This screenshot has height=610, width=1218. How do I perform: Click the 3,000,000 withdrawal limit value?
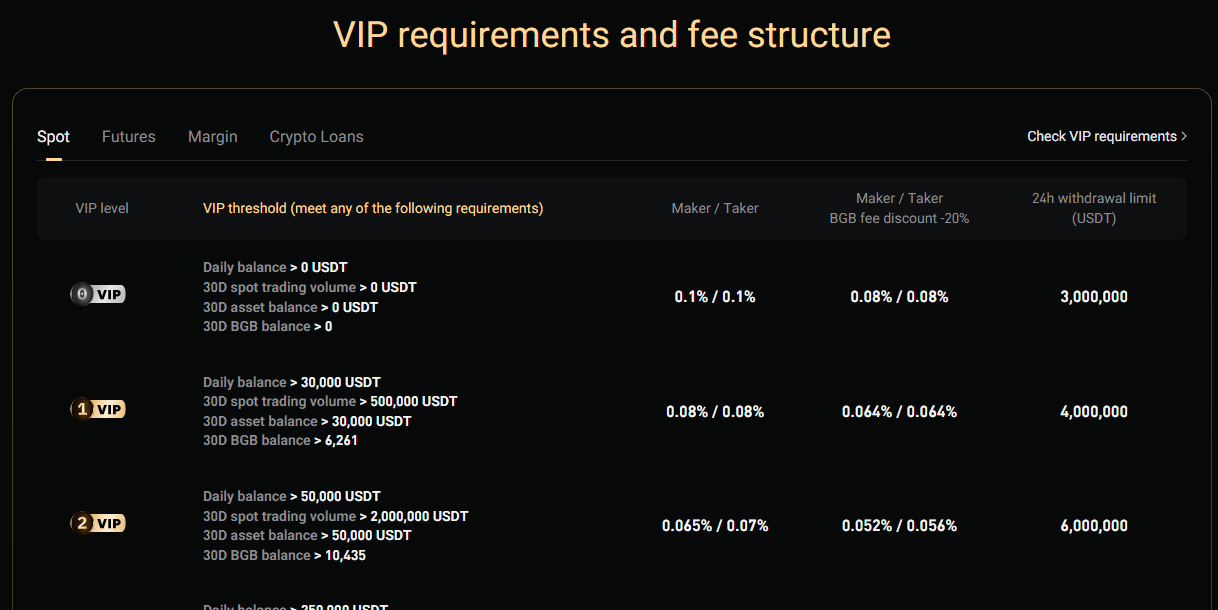coord(1094,297)
